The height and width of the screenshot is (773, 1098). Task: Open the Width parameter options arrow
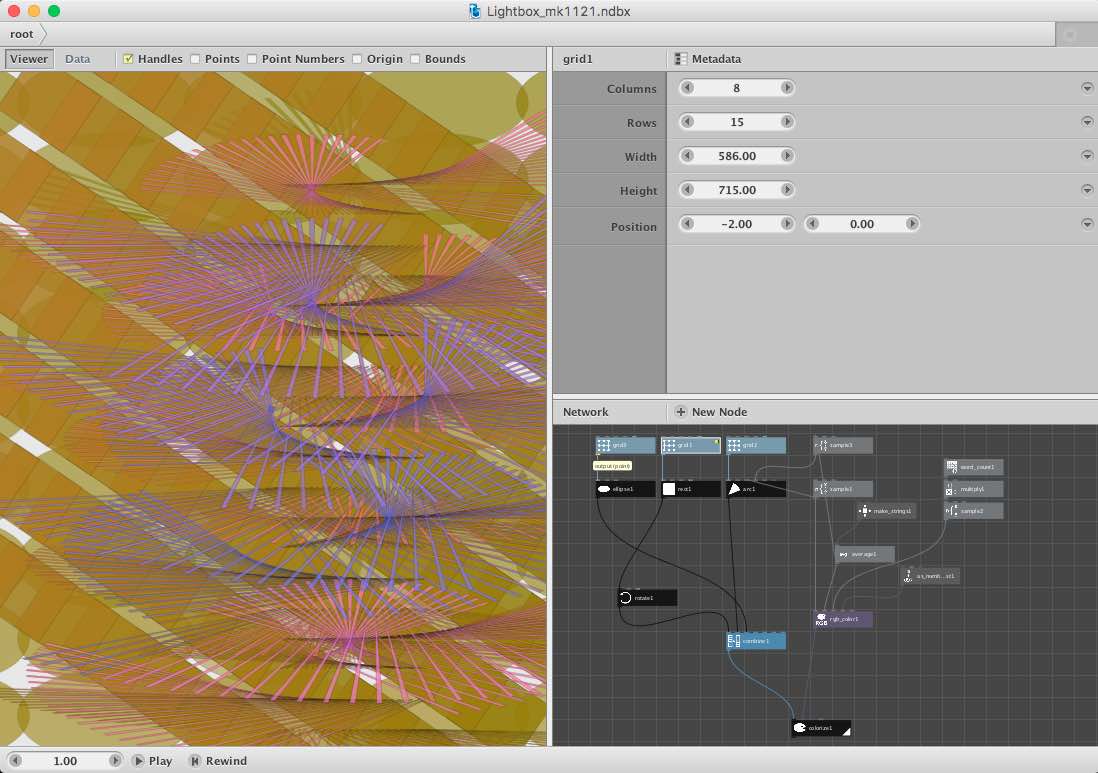[x=1087, y=155]
